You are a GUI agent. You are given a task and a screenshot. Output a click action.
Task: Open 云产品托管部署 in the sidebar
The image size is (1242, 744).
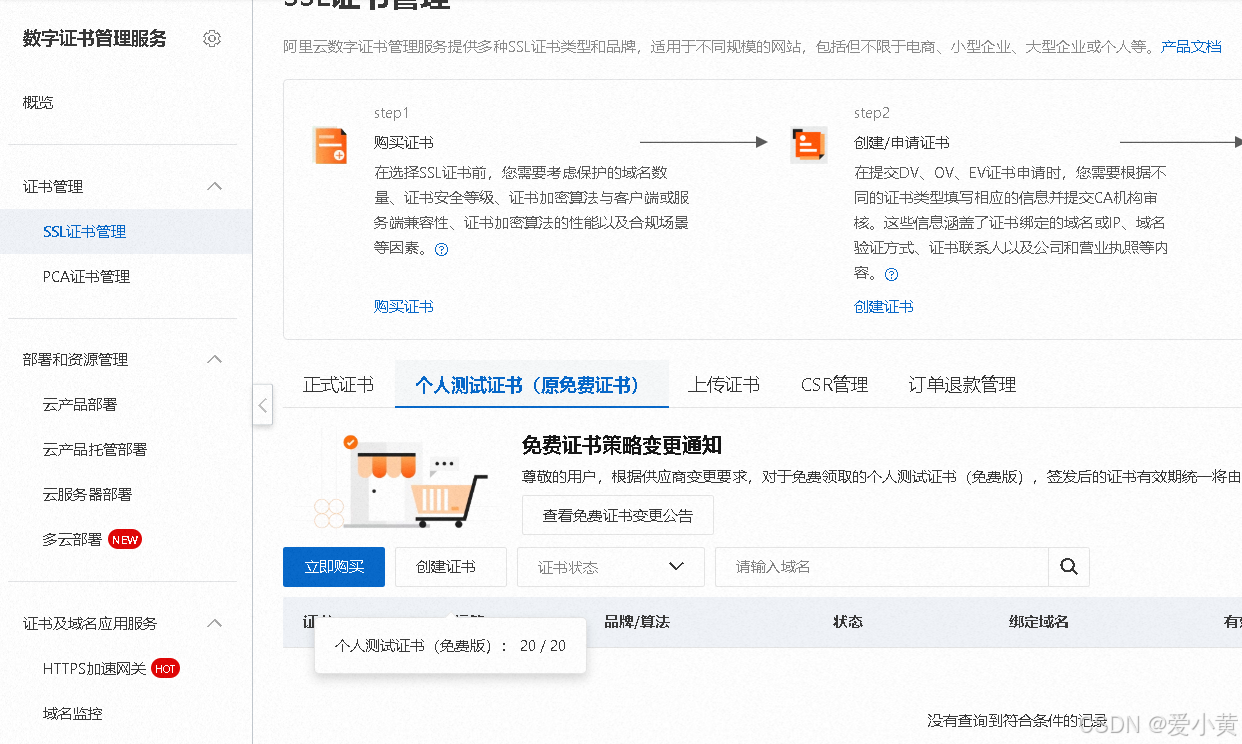pyautogui.click(x=94, y=450)
